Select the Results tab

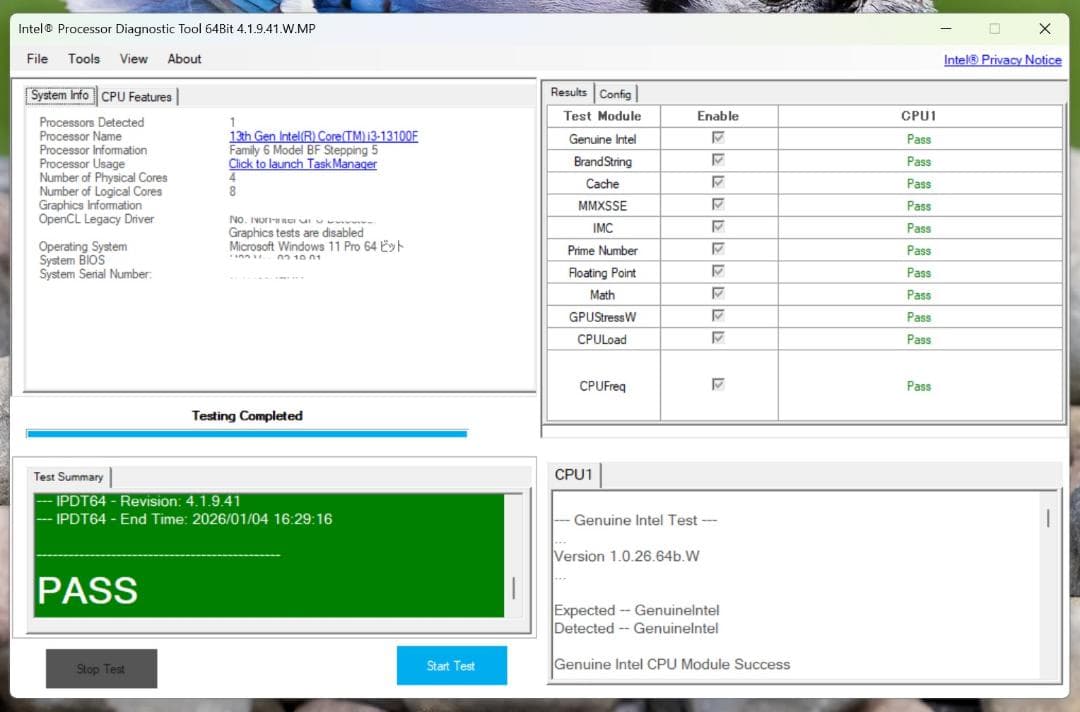pyautogui.click(x=568, y=92)
